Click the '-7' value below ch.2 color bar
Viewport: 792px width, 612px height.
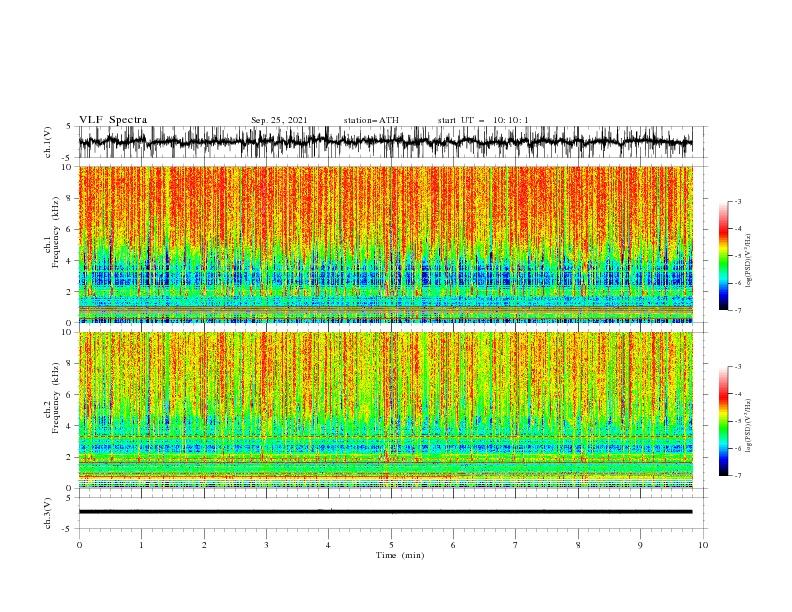[x=737, y=476]
